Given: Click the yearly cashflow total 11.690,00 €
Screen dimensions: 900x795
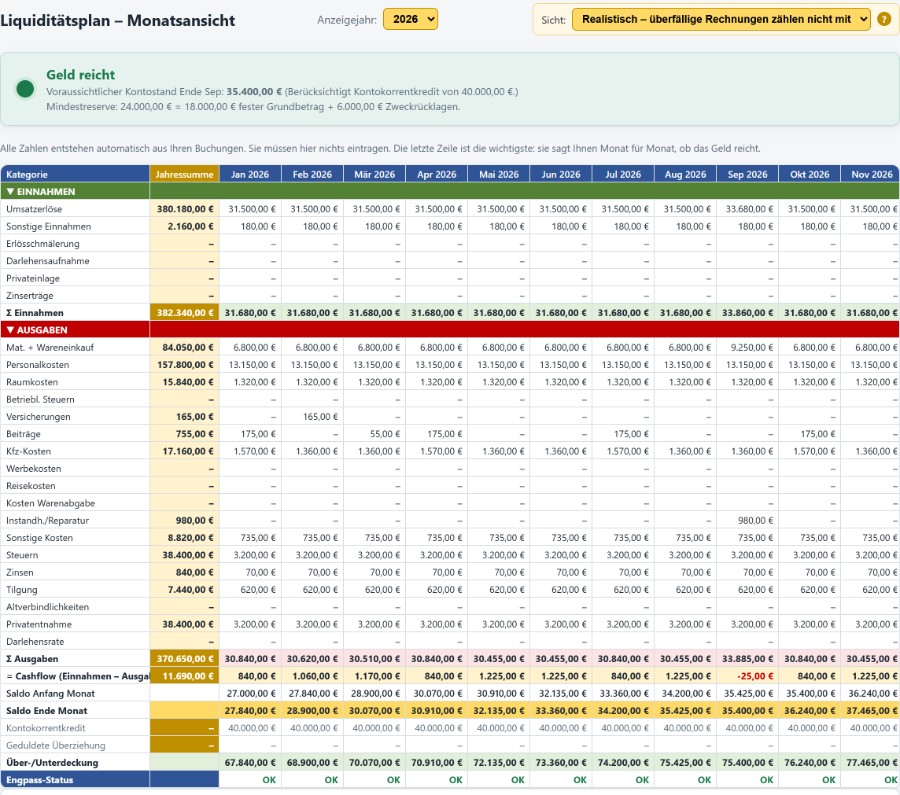Looking at the screenshot, I should 188,676.
